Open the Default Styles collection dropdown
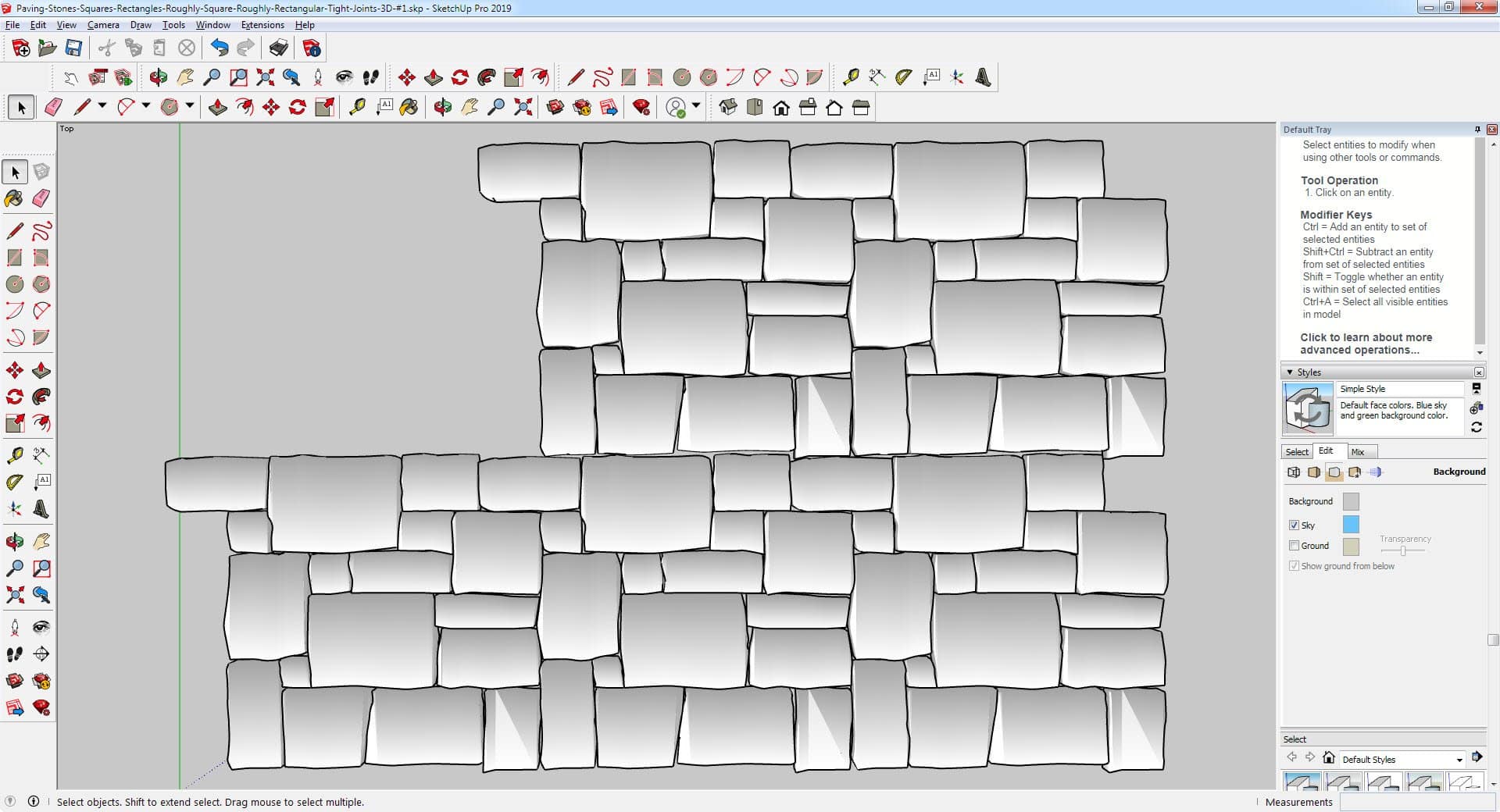The image size is (1500, 812). (1459, 760)
